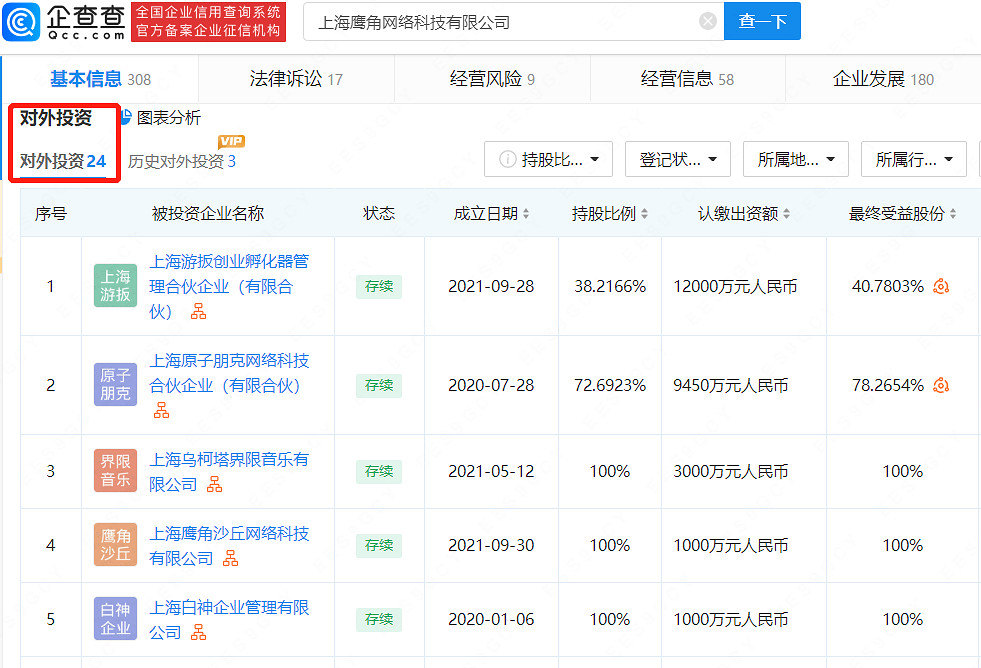
Task: Expand the 登记状态 filter dropdown
Action: tap(677, 159)
